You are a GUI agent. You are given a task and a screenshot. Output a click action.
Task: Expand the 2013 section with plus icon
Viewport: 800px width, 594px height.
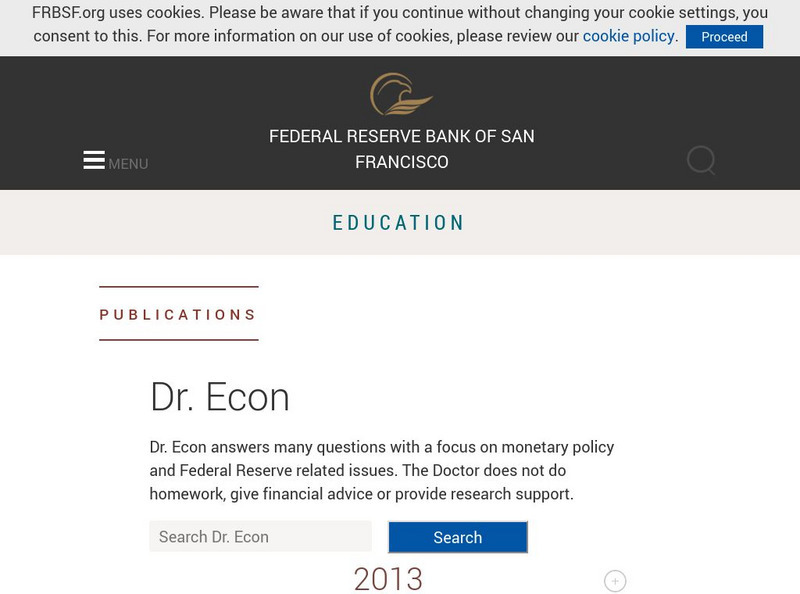(615, 581)
